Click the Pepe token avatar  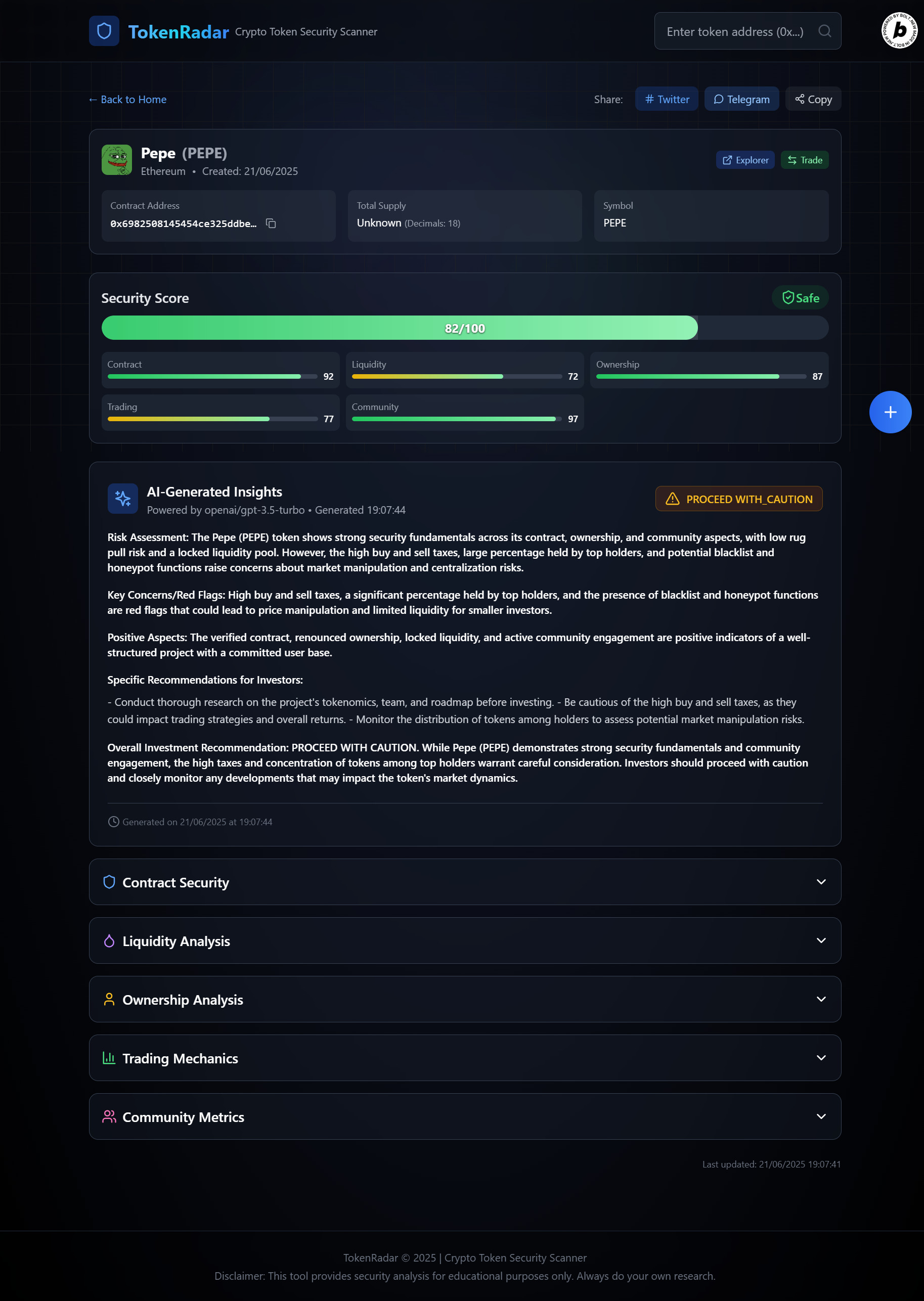[x=117, y=160]
